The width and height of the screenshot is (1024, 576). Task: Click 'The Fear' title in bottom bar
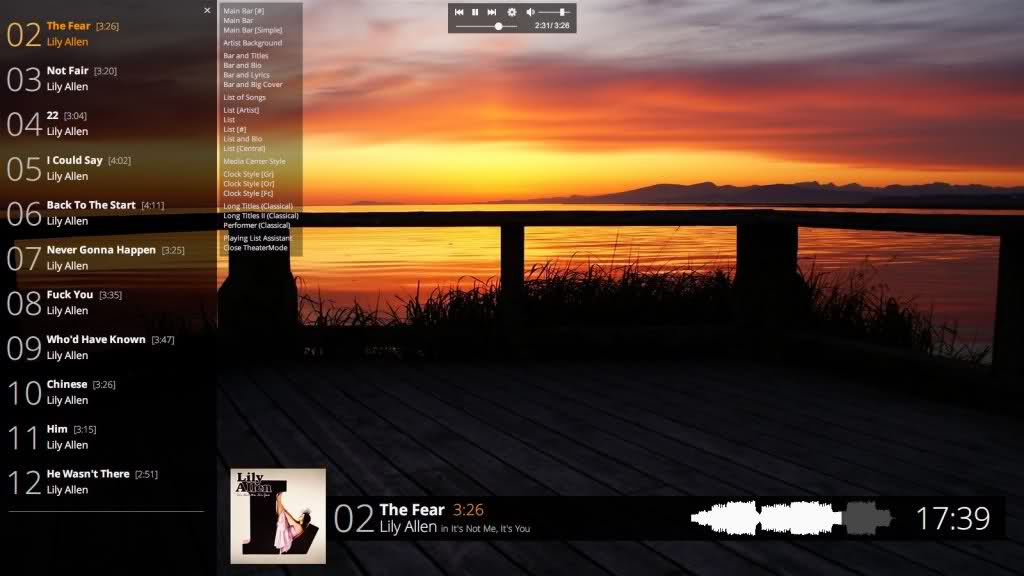(x=412, y=509)
